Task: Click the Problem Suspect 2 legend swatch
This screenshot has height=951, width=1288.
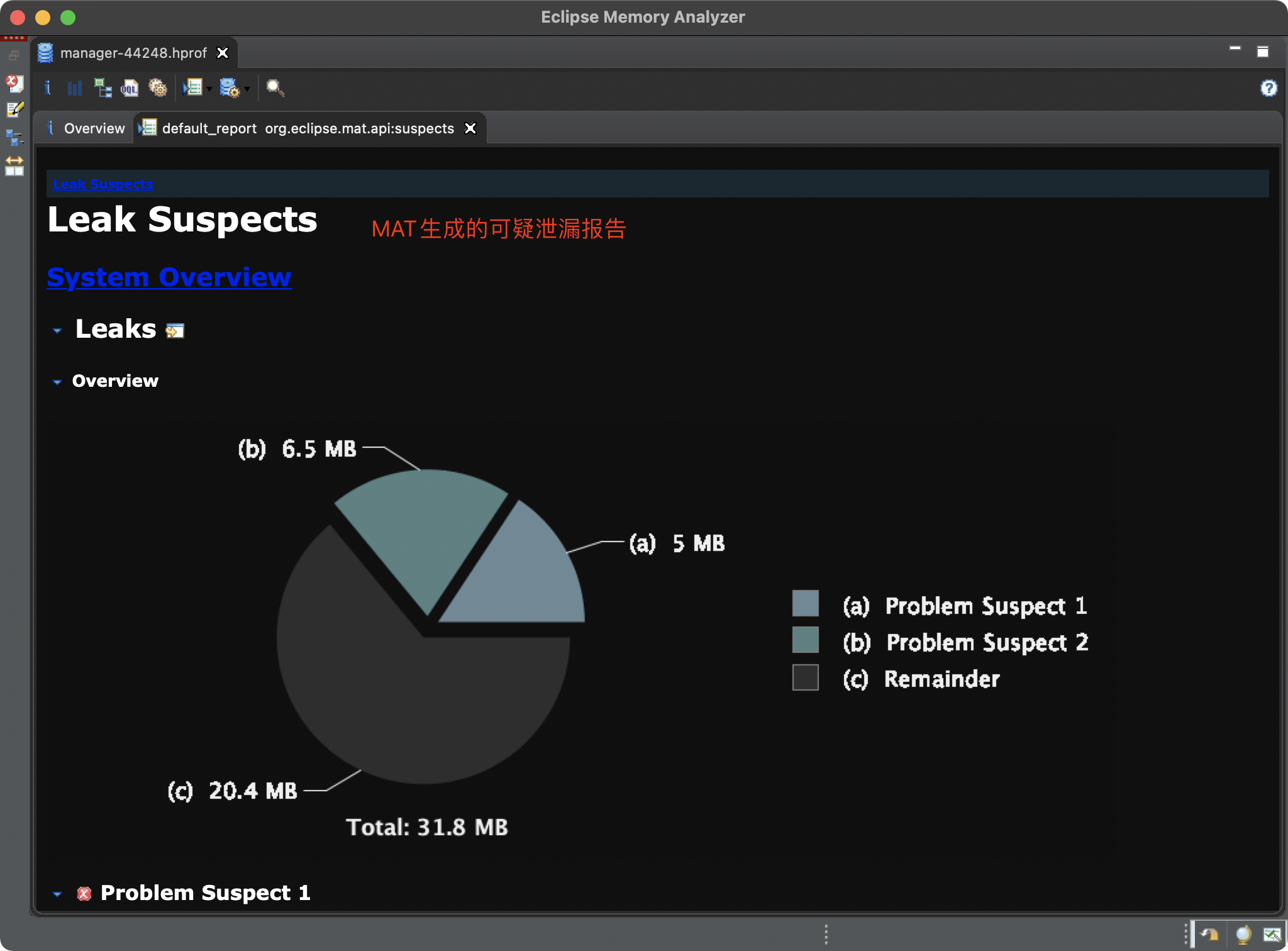Action: (806, 640)
